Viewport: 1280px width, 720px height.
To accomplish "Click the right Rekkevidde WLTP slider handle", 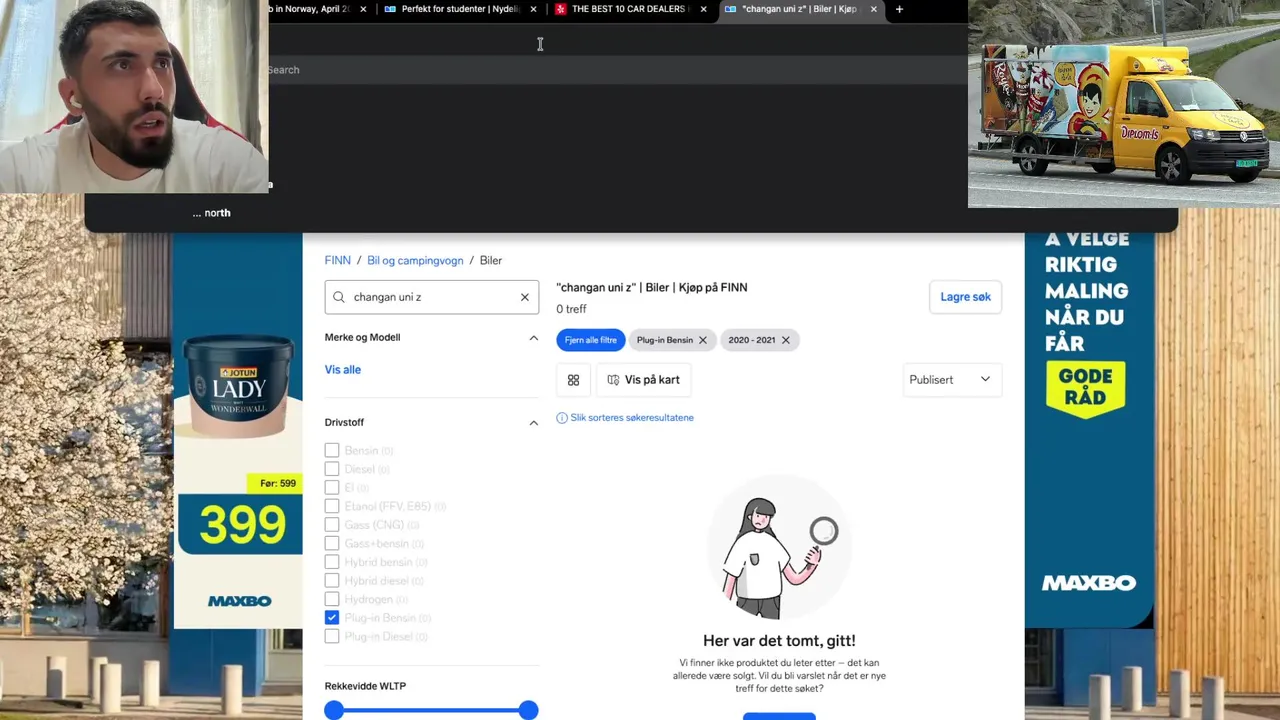I will point(529,710).
